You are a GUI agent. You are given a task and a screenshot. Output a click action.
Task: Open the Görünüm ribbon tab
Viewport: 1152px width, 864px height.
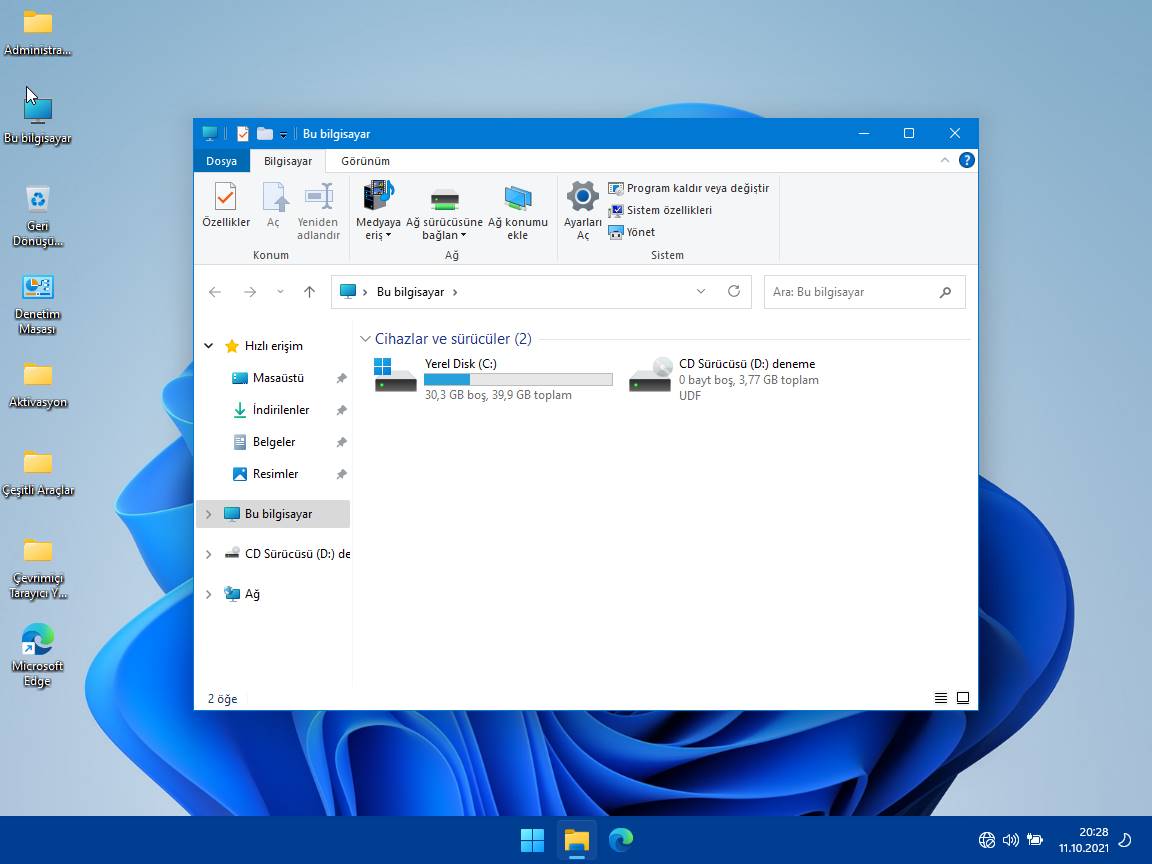(365, 161)
